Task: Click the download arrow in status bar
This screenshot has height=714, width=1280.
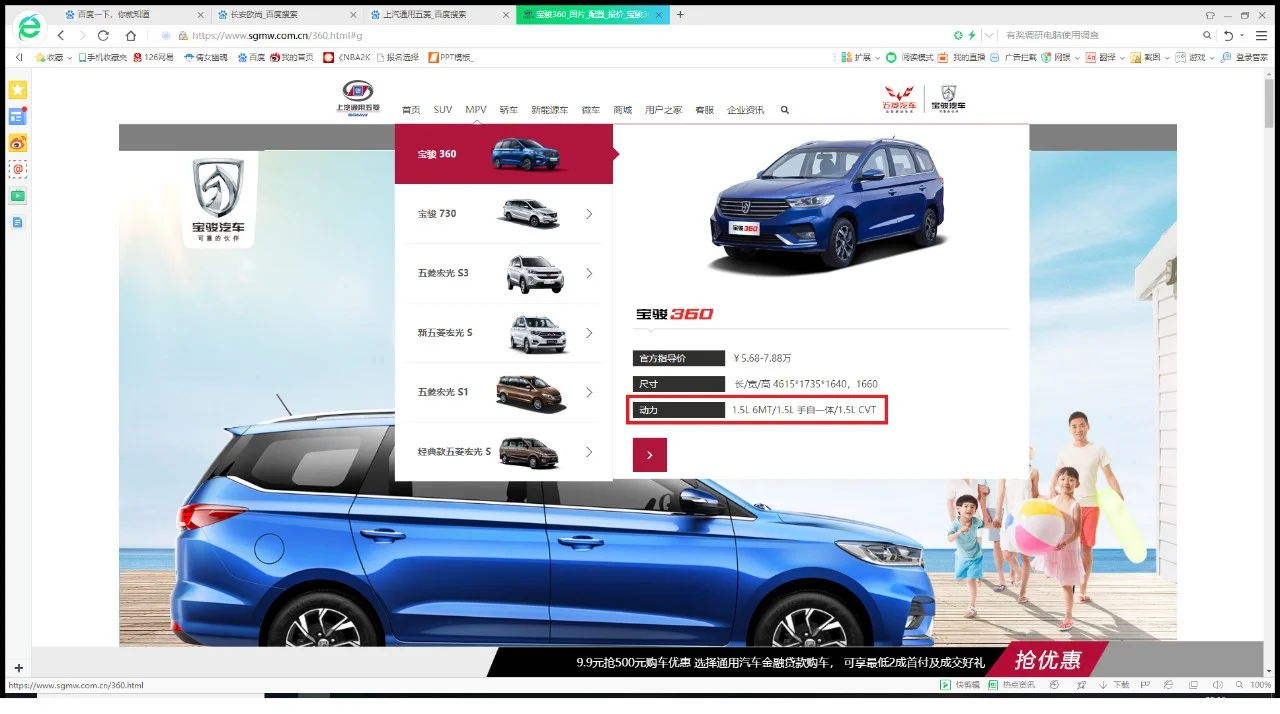Action: point(1103,685)
